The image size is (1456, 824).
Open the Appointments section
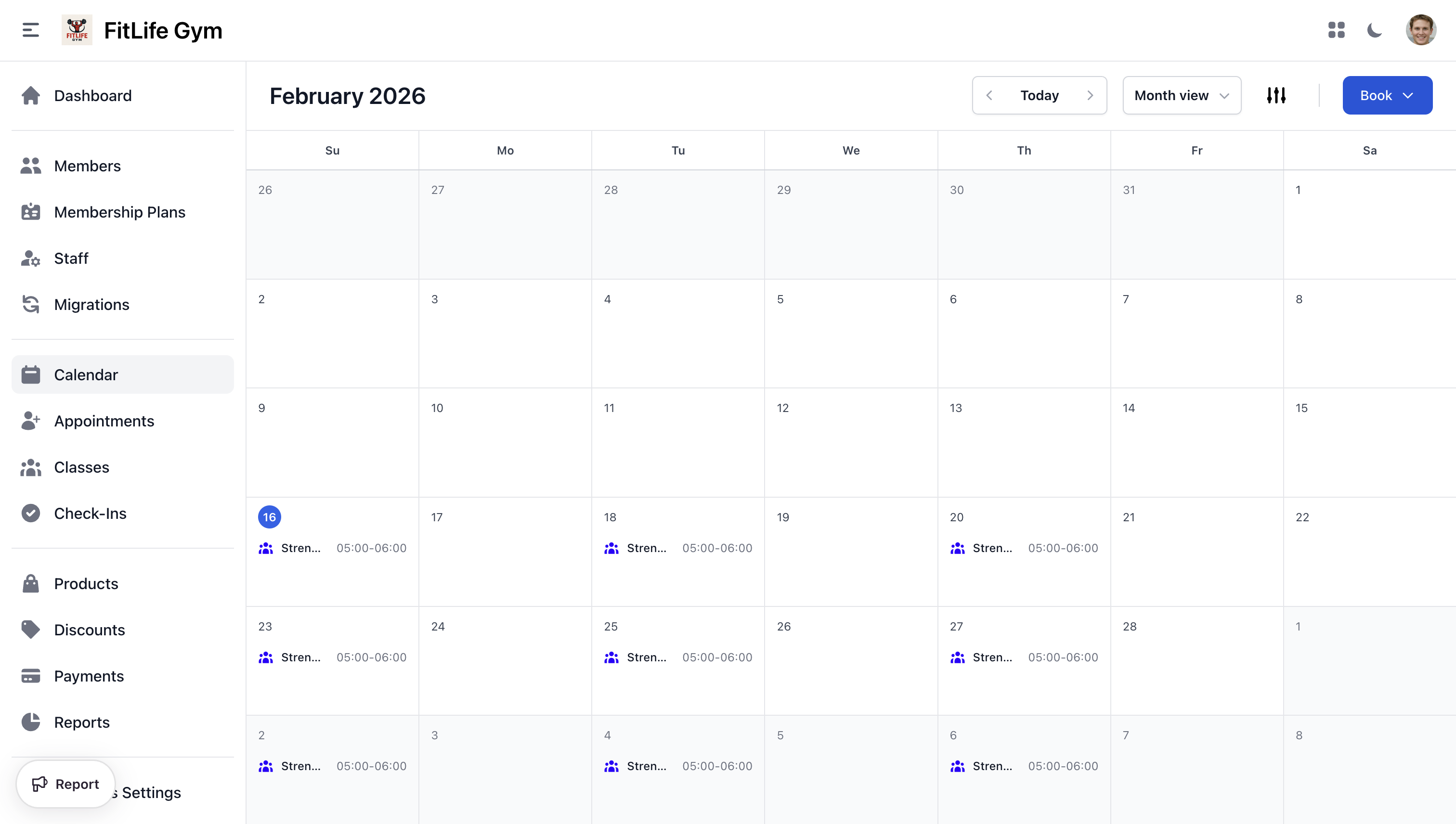[x=104, y=421]
